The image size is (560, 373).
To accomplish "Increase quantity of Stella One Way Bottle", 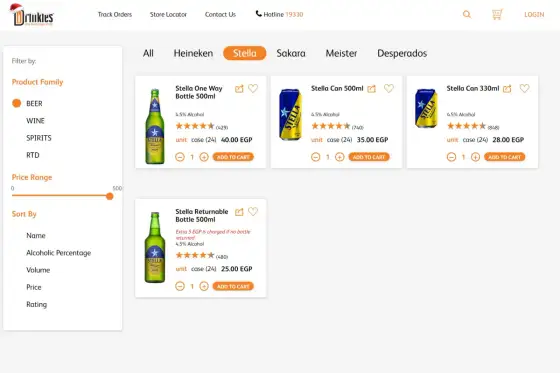I will tap(204, 157).
